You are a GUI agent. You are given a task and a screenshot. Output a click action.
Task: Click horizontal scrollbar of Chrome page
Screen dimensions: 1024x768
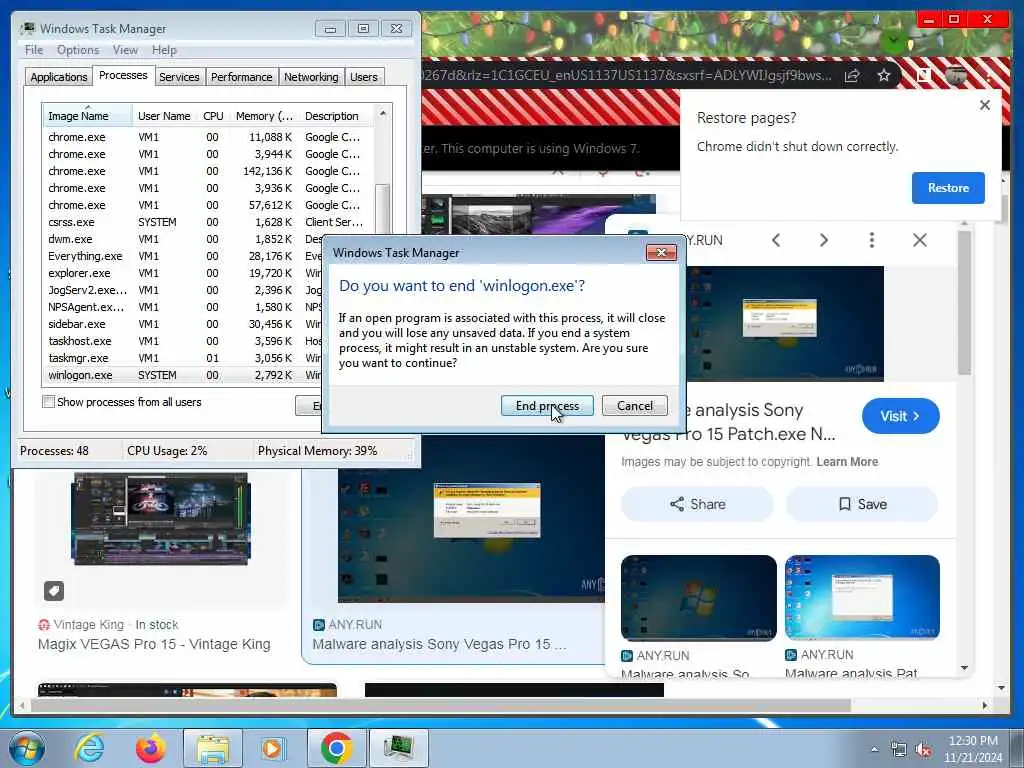[440, 705]
